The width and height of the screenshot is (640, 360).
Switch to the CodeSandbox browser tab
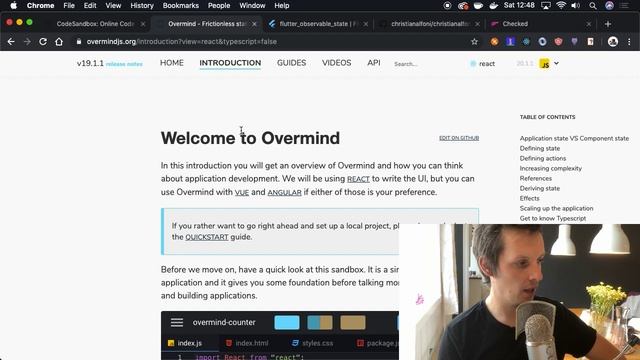[x=96, y=24]
